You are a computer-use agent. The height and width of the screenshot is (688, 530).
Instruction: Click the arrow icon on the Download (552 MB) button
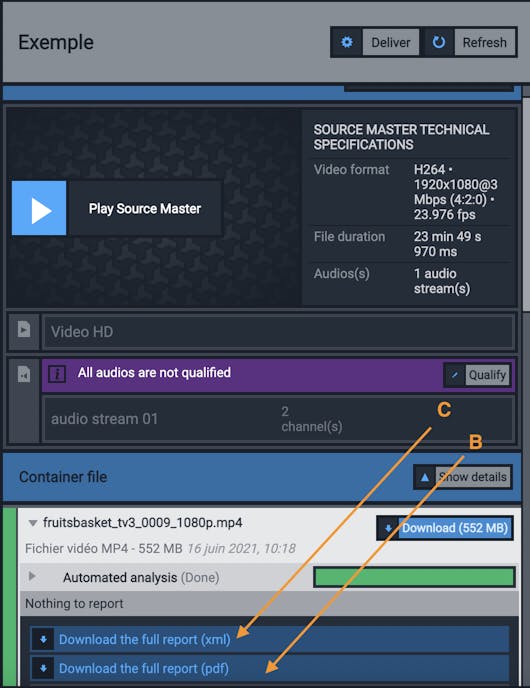click(388, 528)
